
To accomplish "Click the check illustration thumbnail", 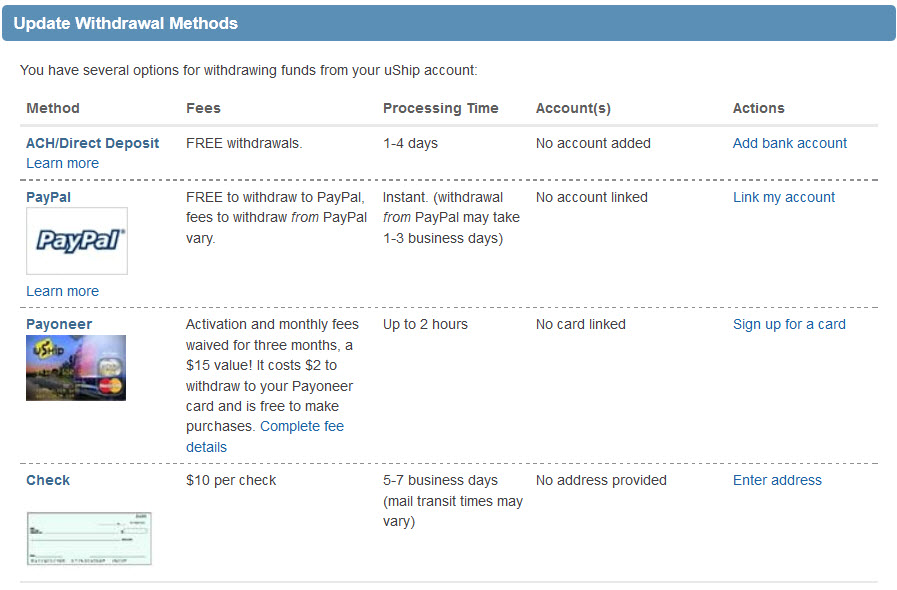I will (x=89, y=539).
